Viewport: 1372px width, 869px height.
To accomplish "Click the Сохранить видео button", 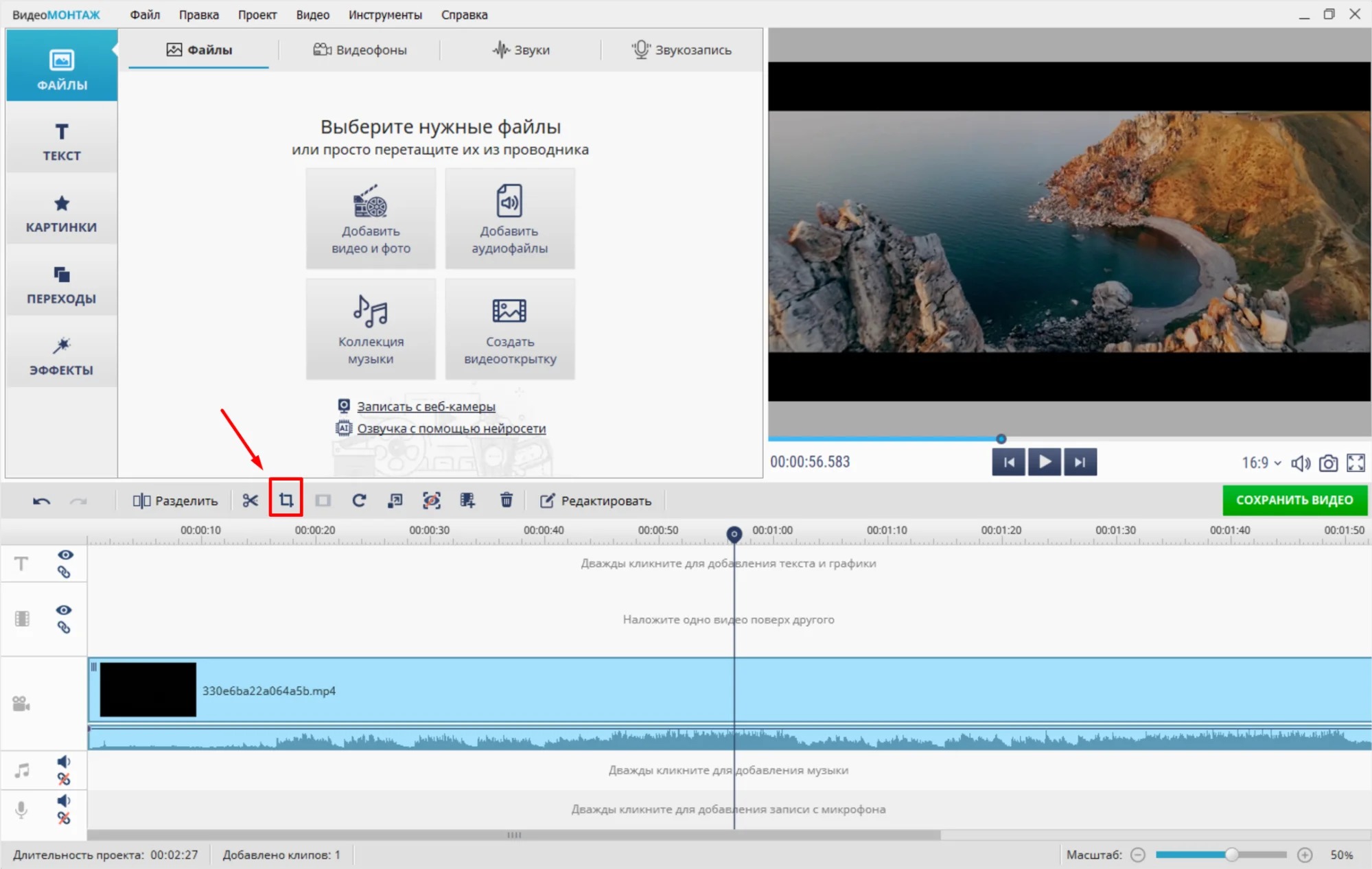I will click(1294, 500).
